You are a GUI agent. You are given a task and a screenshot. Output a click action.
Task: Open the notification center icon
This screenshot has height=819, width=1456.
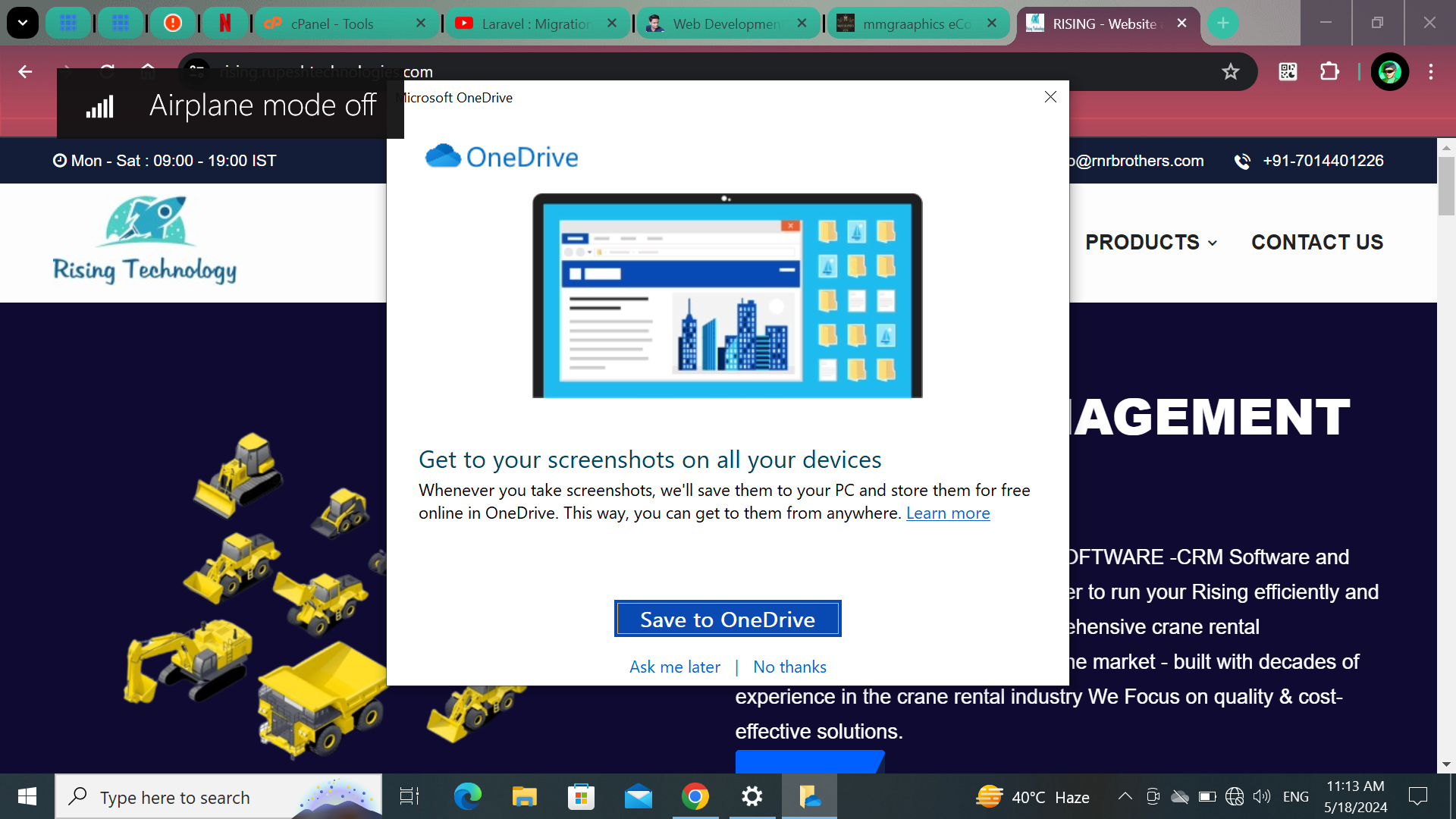[1417, 796]
